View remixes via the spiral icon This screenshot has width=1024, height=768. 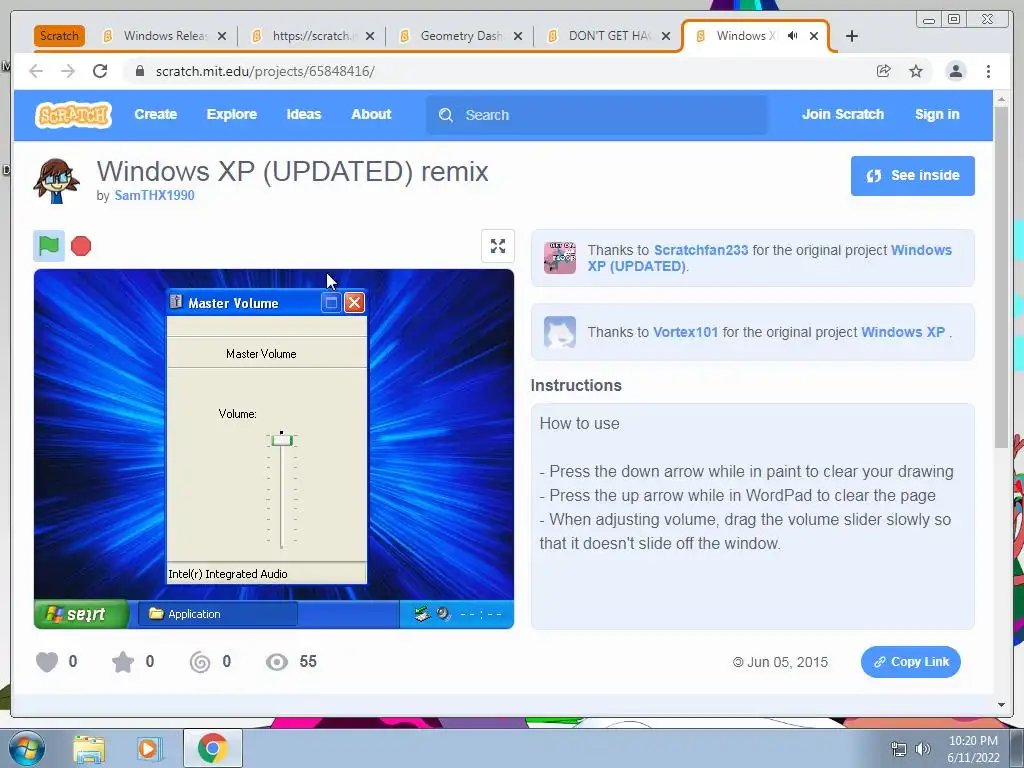click(200, 662)
